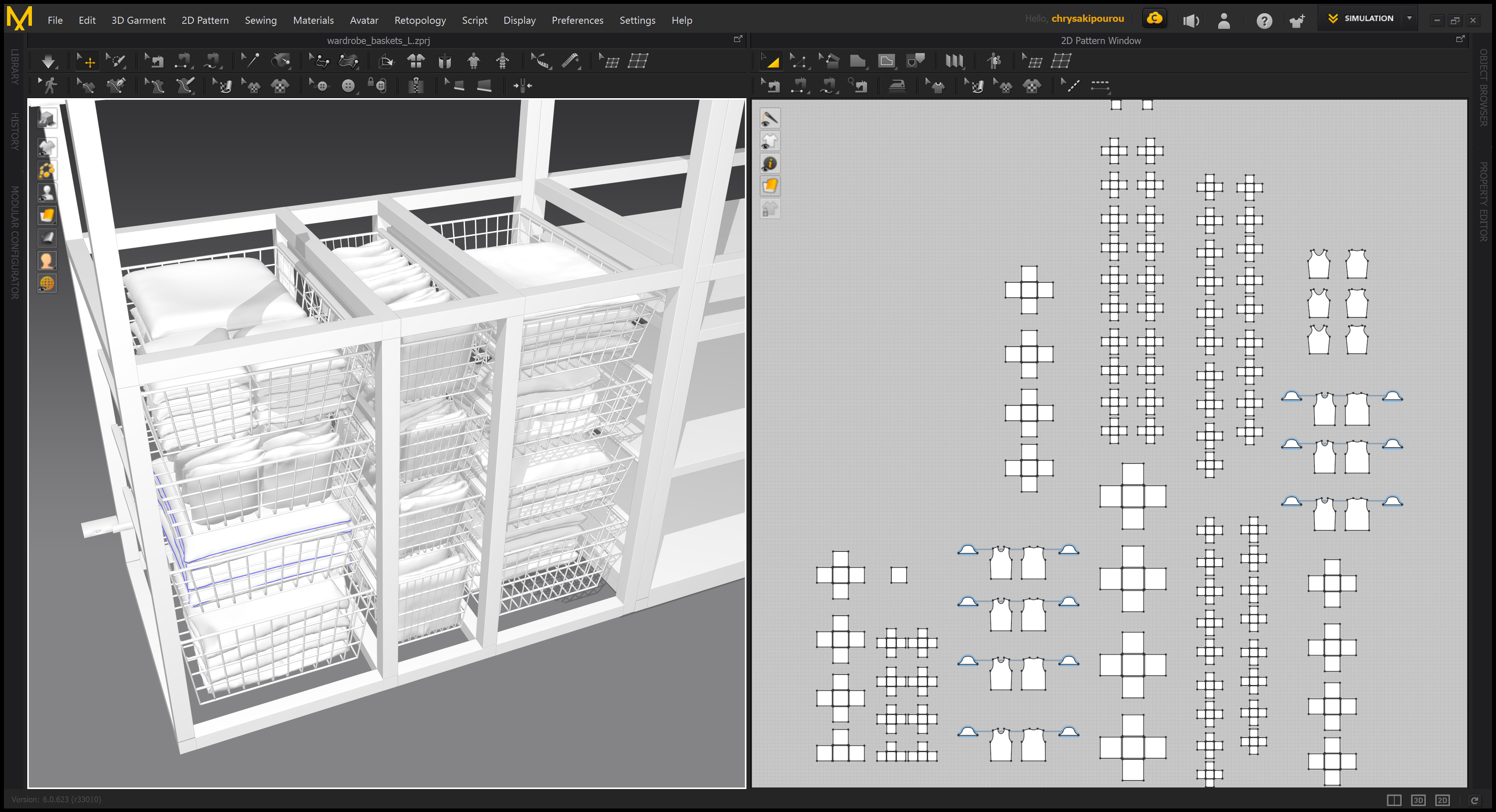
Task: Expand the MODULAR CONFIGURATOR side panel
Action: (x=14, y=243)
